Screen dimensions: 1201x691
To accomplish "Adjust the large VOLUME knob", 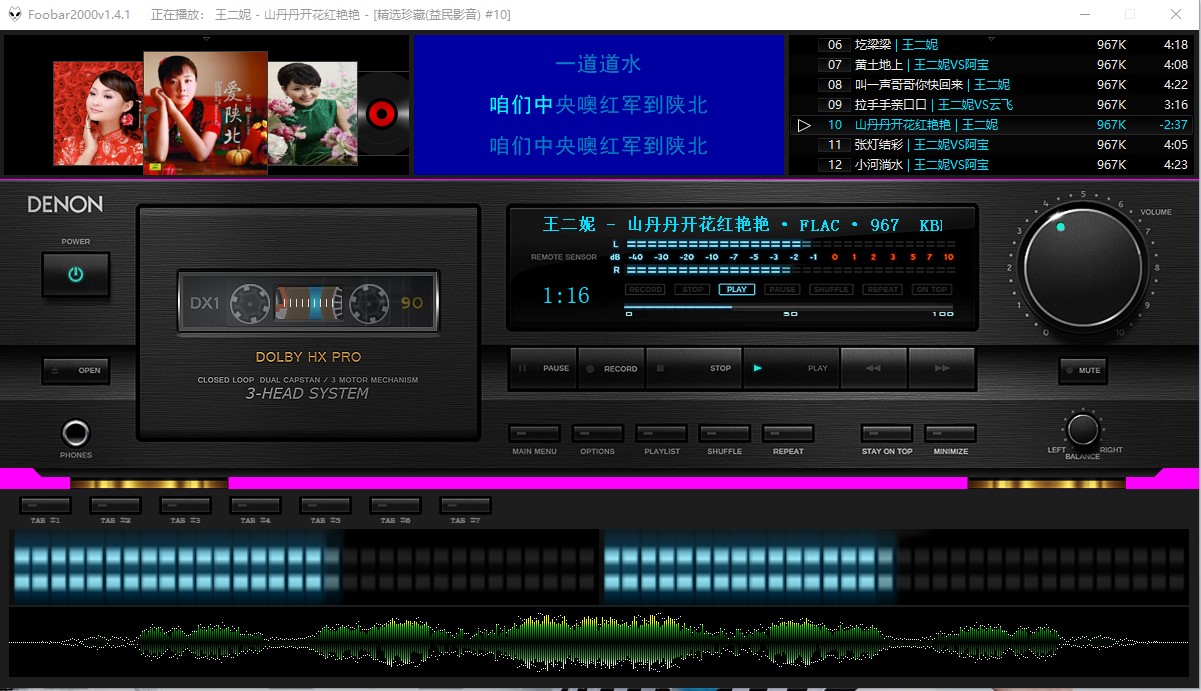I will [1083, 268].
